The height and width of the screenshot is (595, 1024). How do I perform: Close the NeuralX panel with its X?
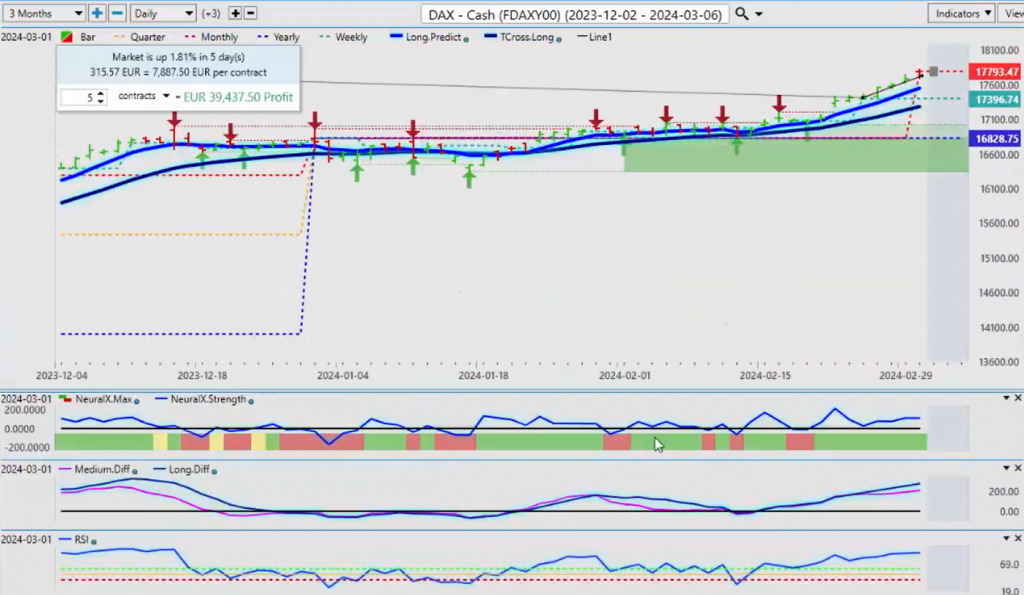(1017, 398)
